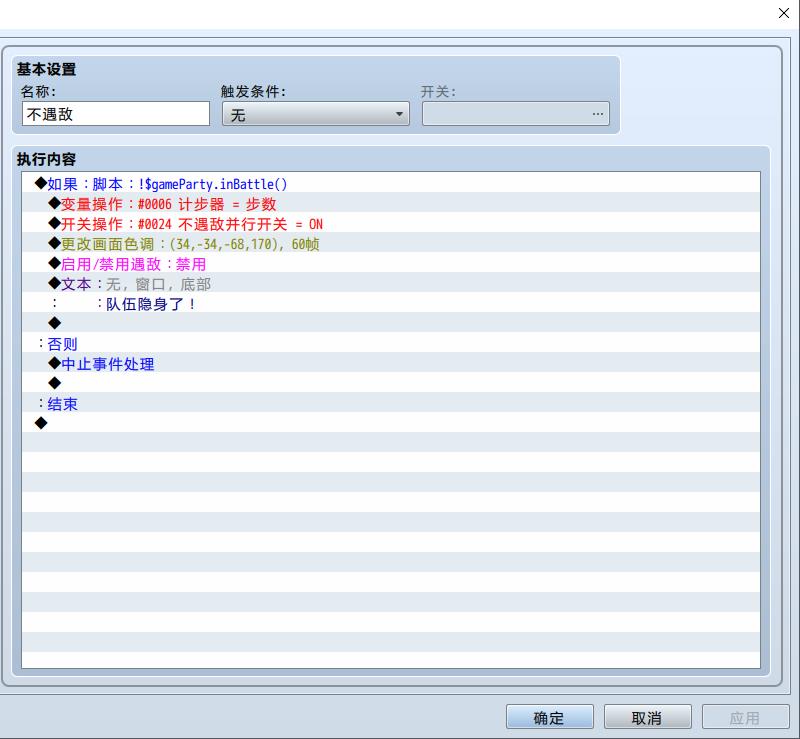Select the 中止事件处理 command line
The width and height of the screenshot is (800, 739).
(391, 364)
